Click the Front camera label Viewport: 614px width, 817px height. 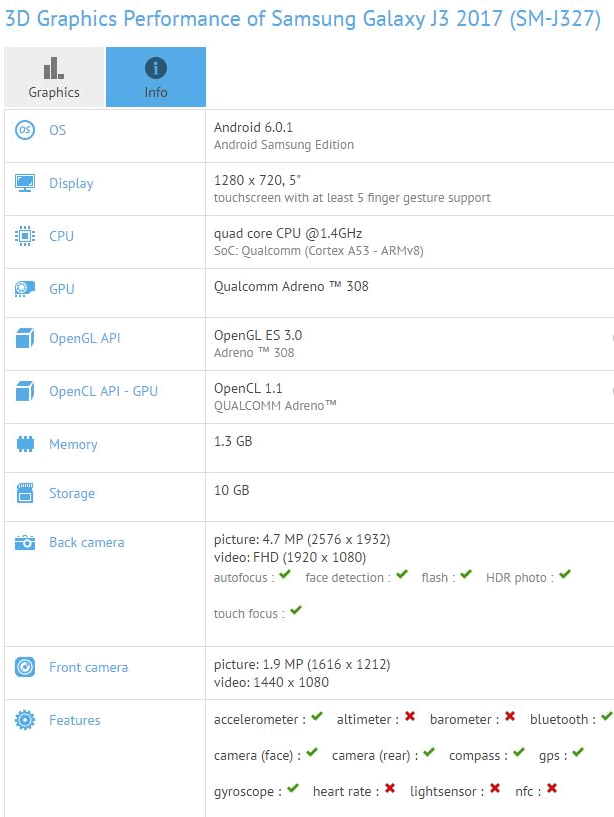coord(88,667)
